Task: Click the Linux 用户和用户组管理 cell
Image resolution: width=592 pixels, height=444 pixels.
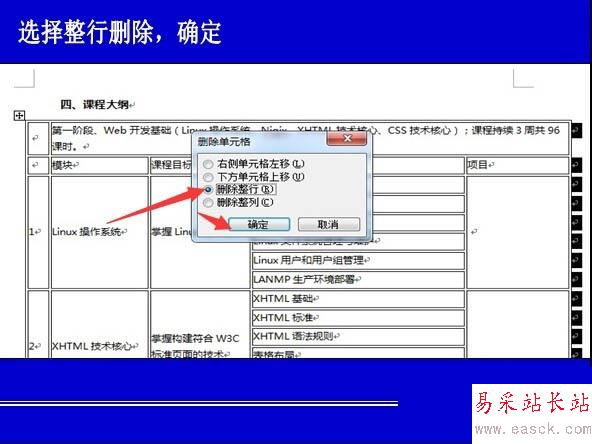Action: (x=358, y=260)
